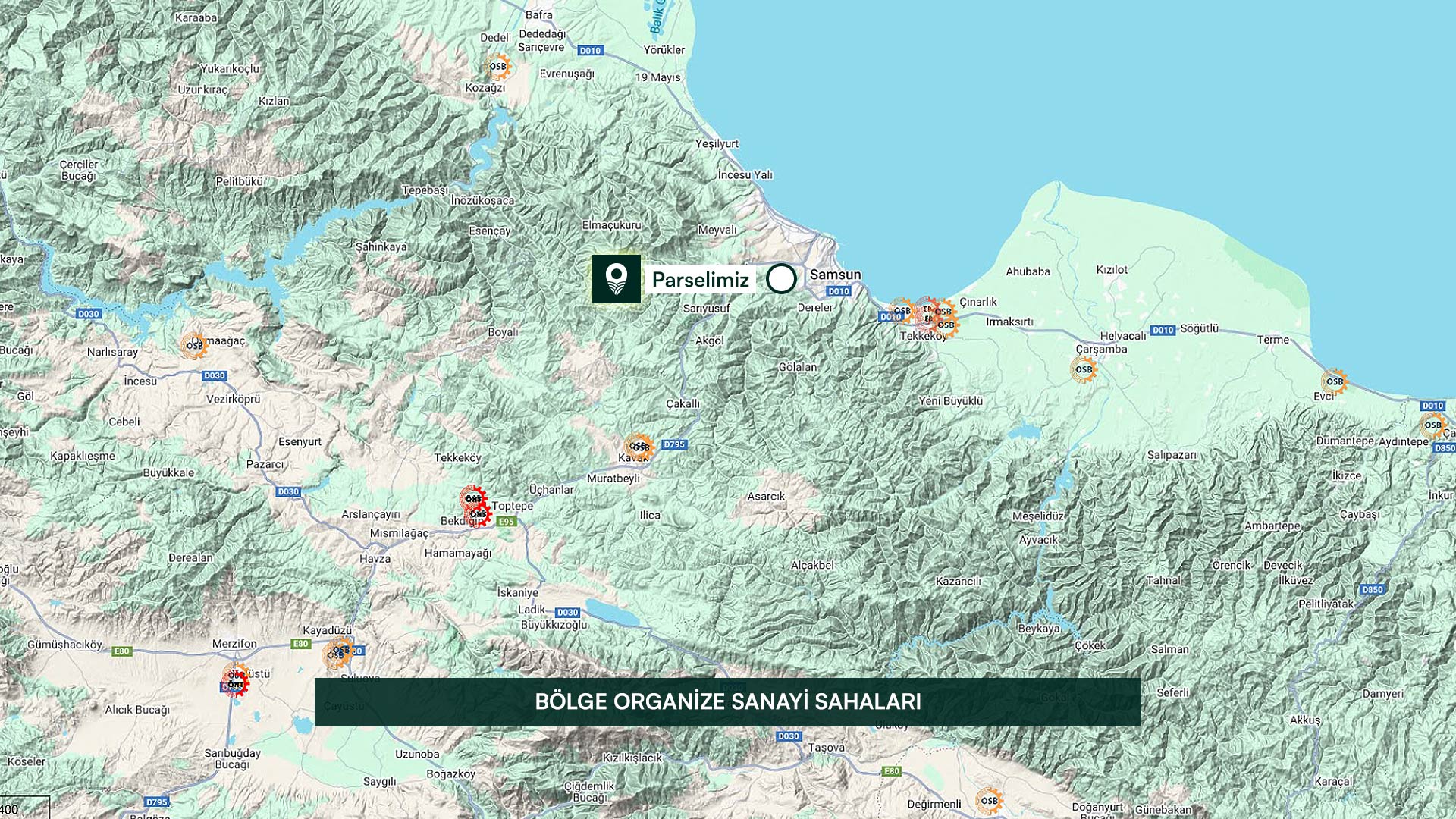Screen dimensions: 1456x819
Task: Click the Kızılot label
Action: click(1112, 269)
